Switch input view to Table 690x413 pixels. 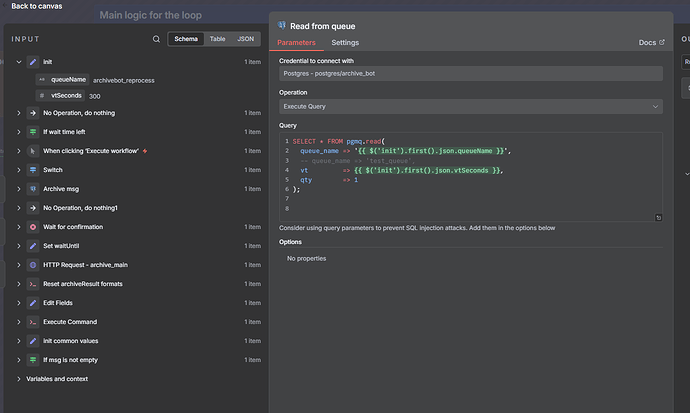pos(217,39)
